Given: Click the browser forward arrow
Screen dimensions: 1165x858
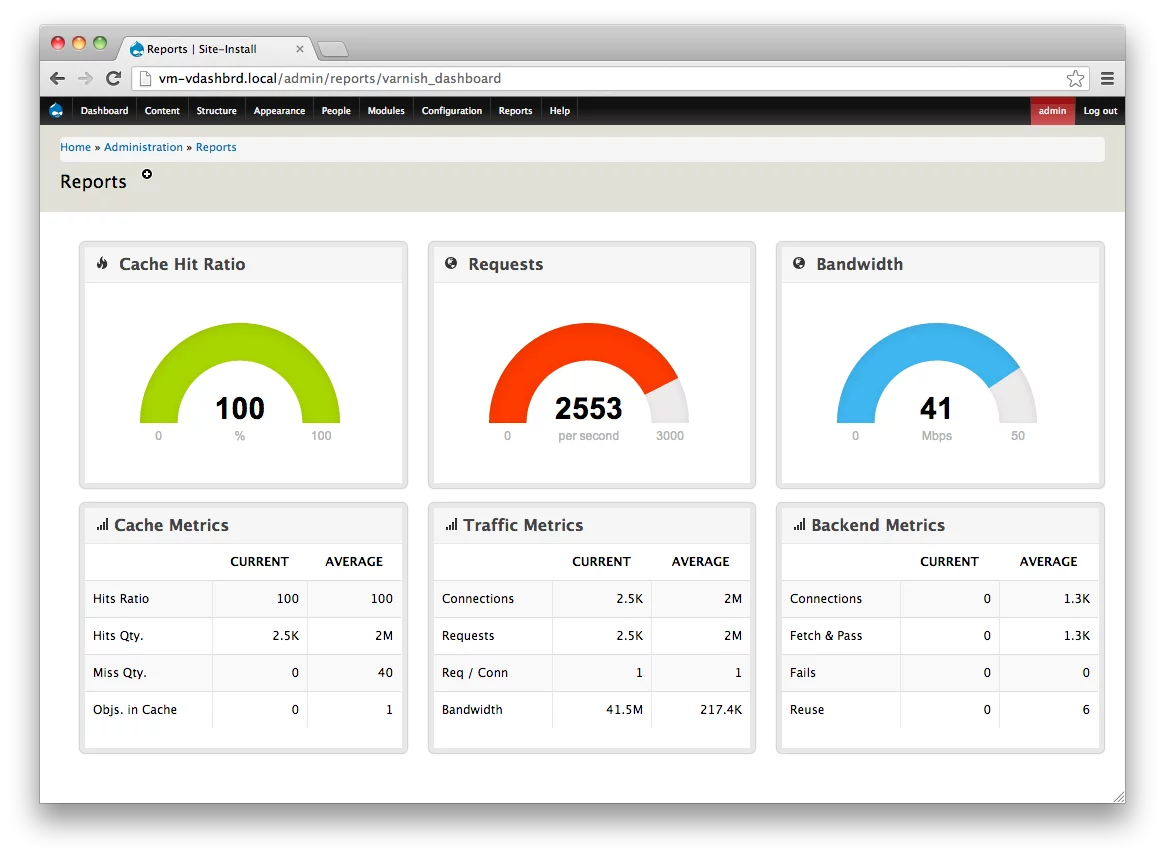Looking at the screenshot, I should [86, 78].
